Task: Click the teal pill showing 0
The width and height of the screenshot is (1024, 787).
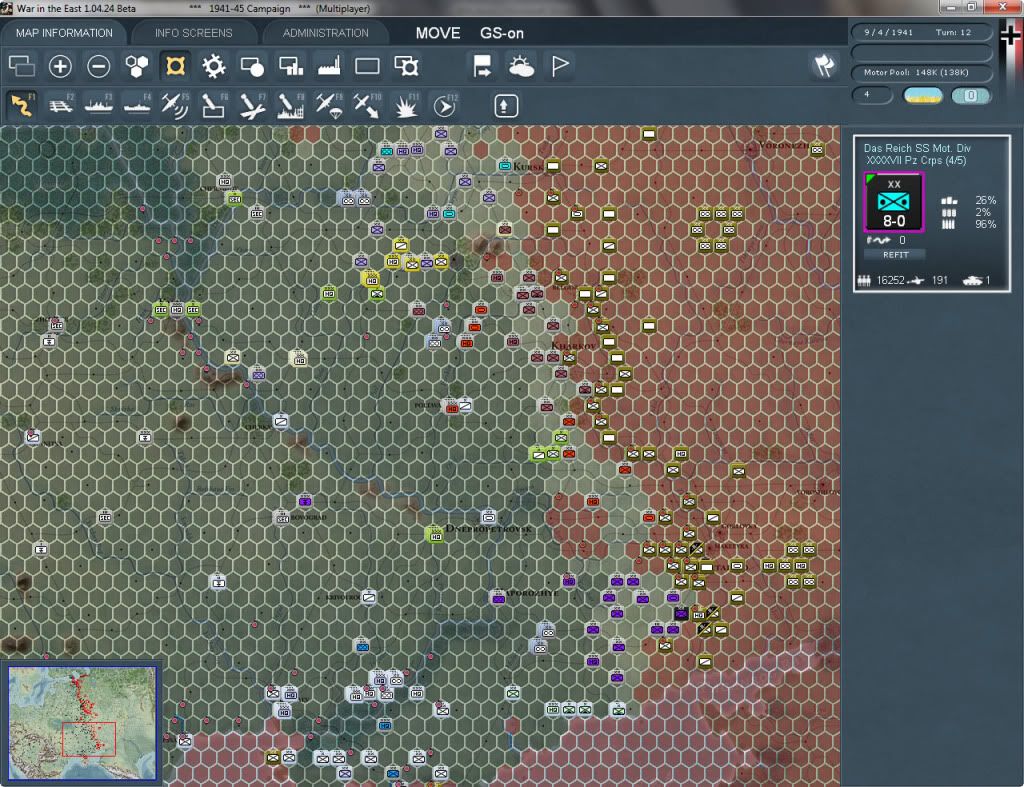Action: tap(970, 96)
